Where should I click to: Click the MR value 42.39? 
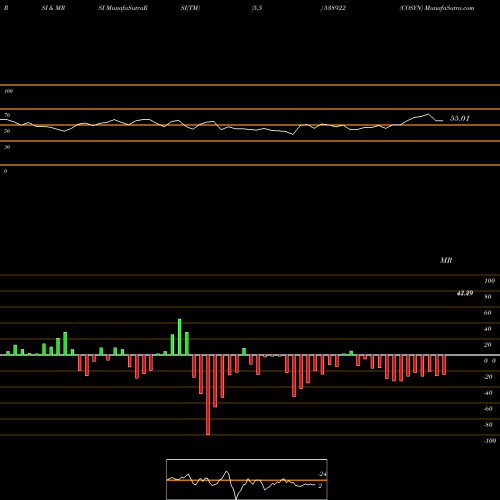[465, 293]
